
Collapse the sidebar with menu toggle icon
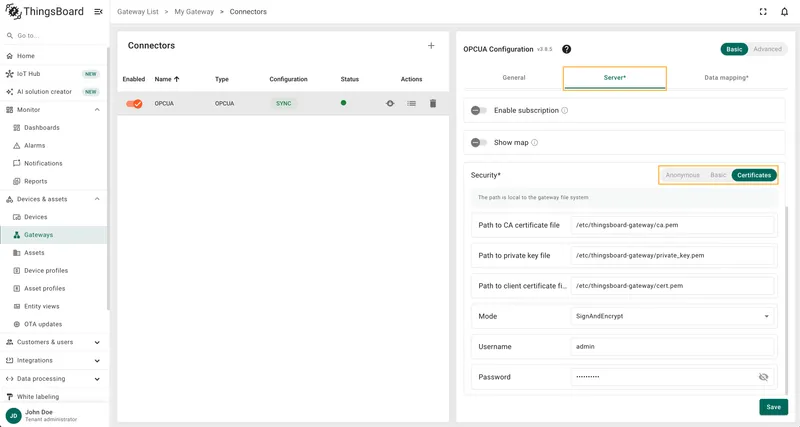coord(98,11)
